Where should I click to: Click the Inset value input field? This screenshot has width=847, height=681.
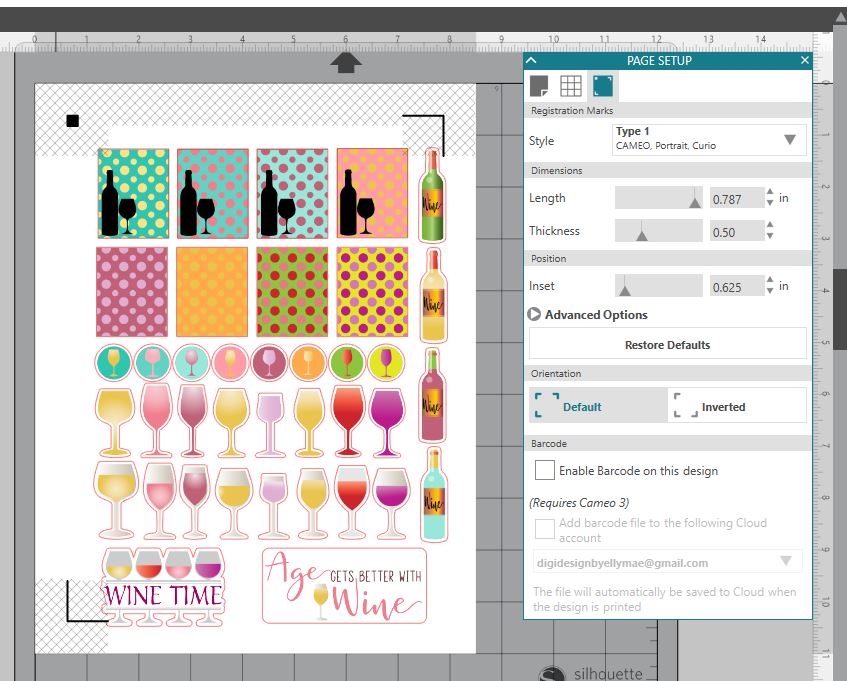pos(734,287)
